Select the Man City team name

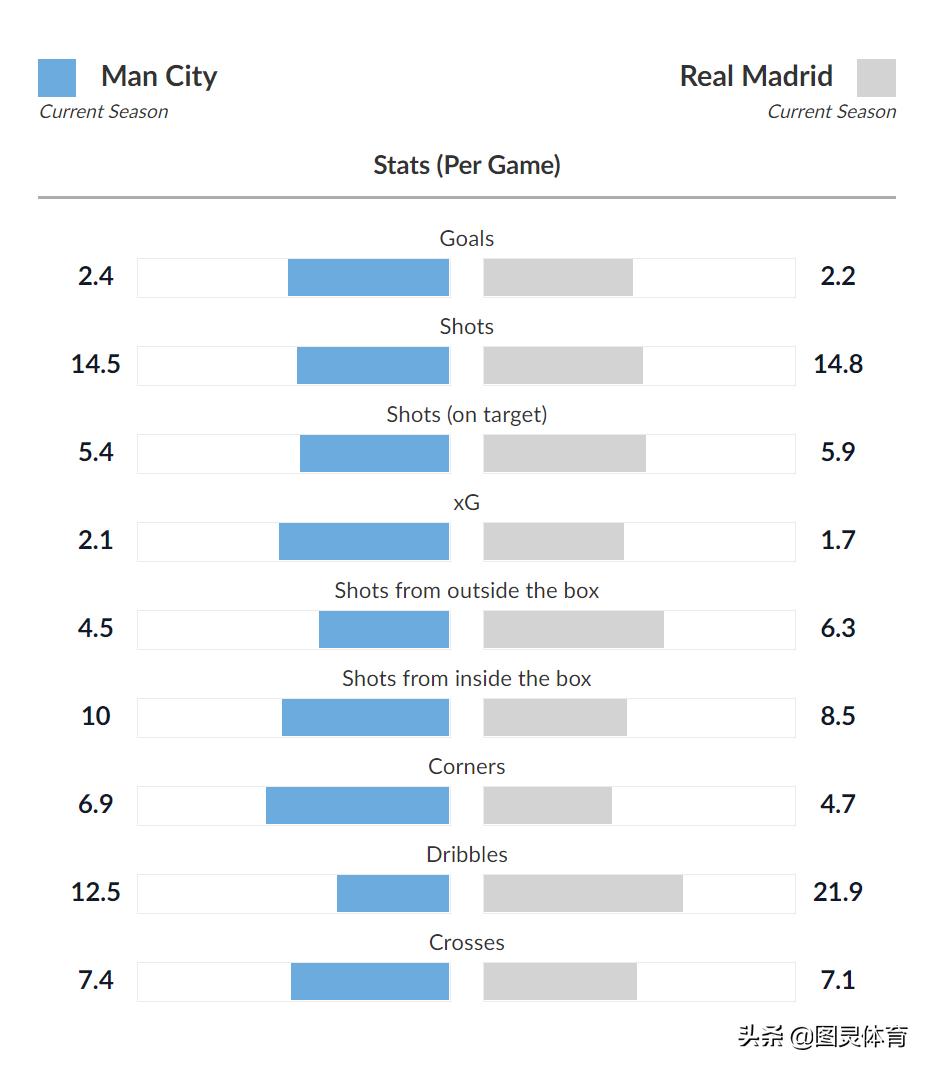point(159,76)
